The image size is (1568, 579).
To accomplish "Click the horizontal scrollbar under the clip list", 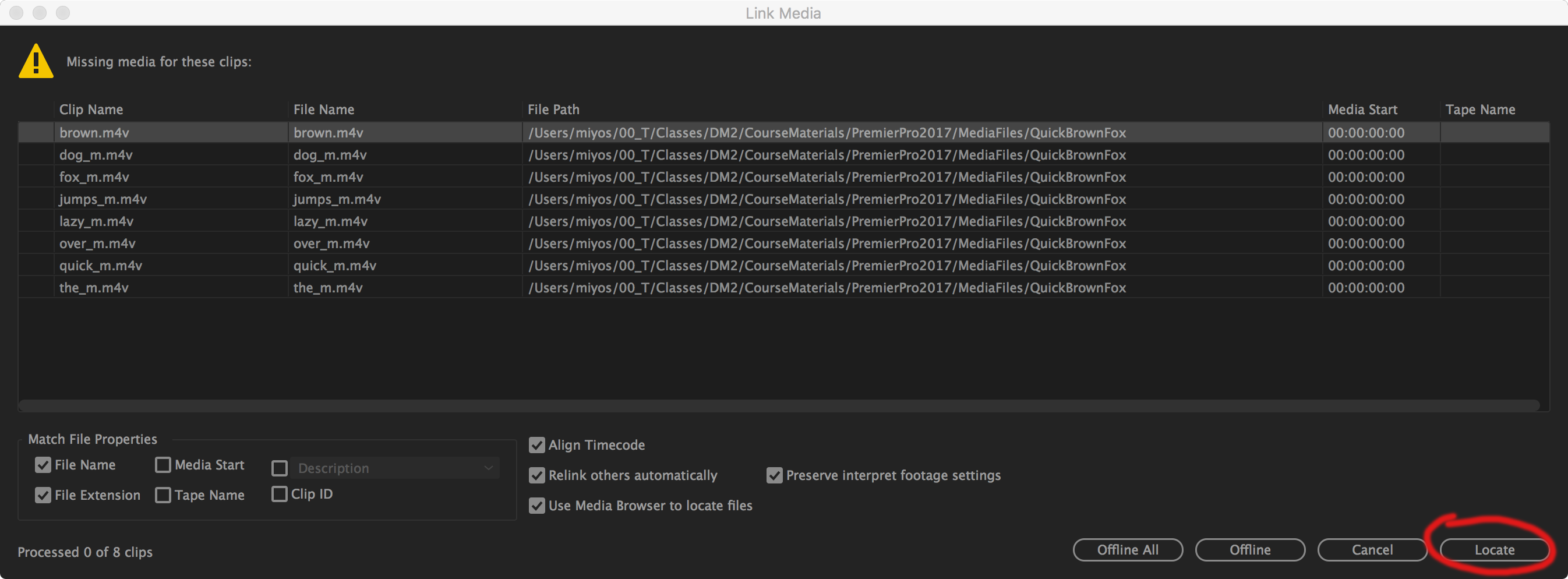I will tap(779, 405).
